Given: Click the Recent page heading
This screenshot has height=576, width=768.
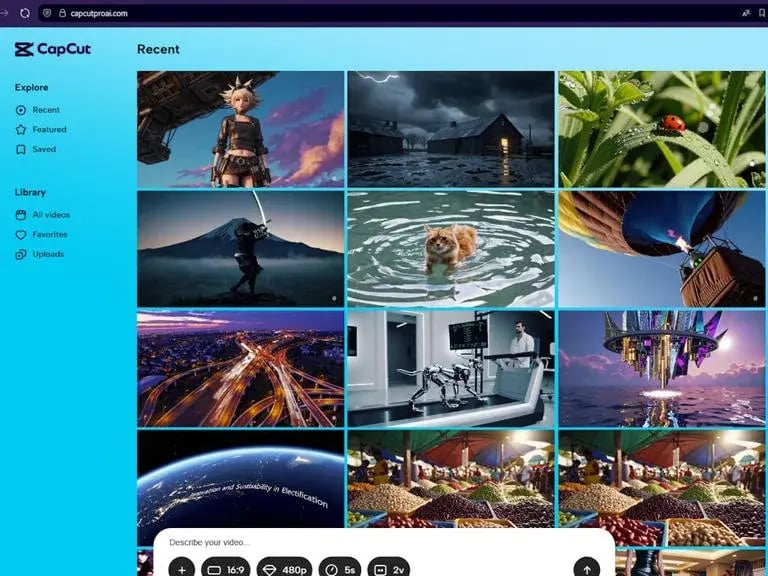Looking at the screenshot, I should coord(158,49).
